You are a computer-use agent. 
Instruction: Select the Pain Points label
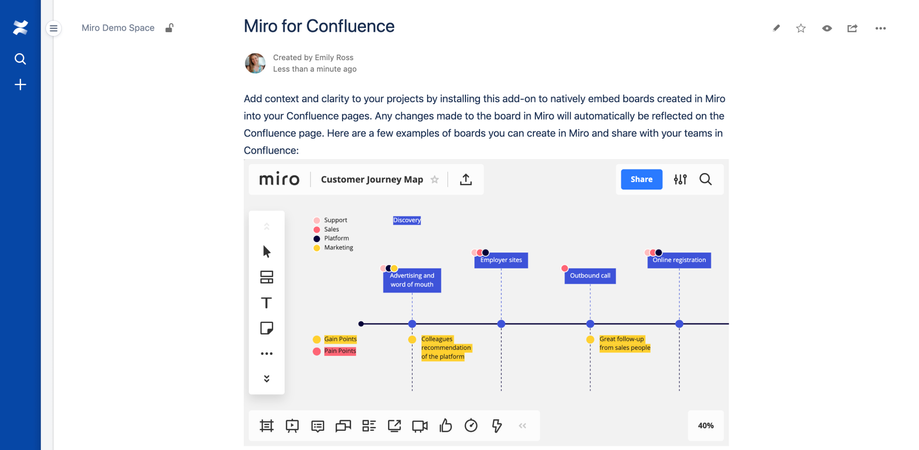click(x=340, y=351)
